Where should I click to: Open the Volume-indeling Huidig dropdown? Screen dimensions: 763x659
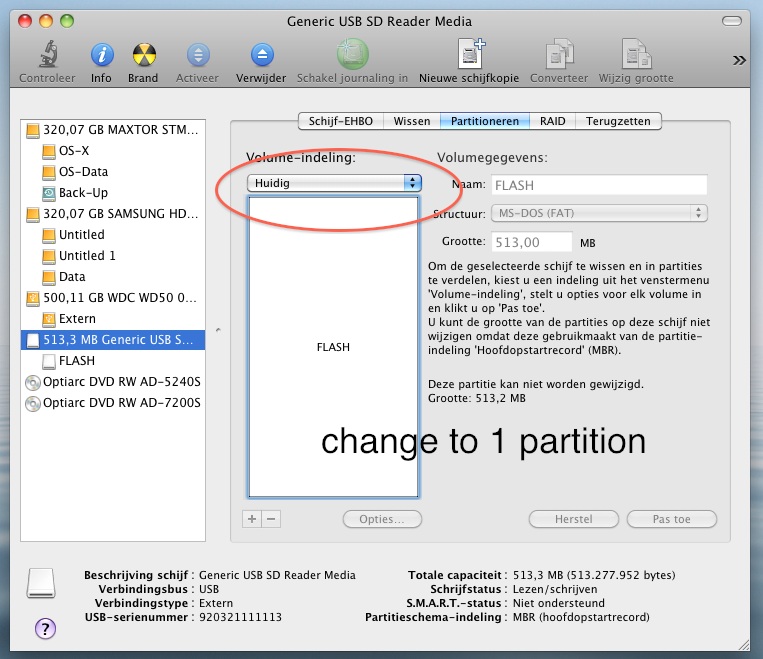(334, 183)
